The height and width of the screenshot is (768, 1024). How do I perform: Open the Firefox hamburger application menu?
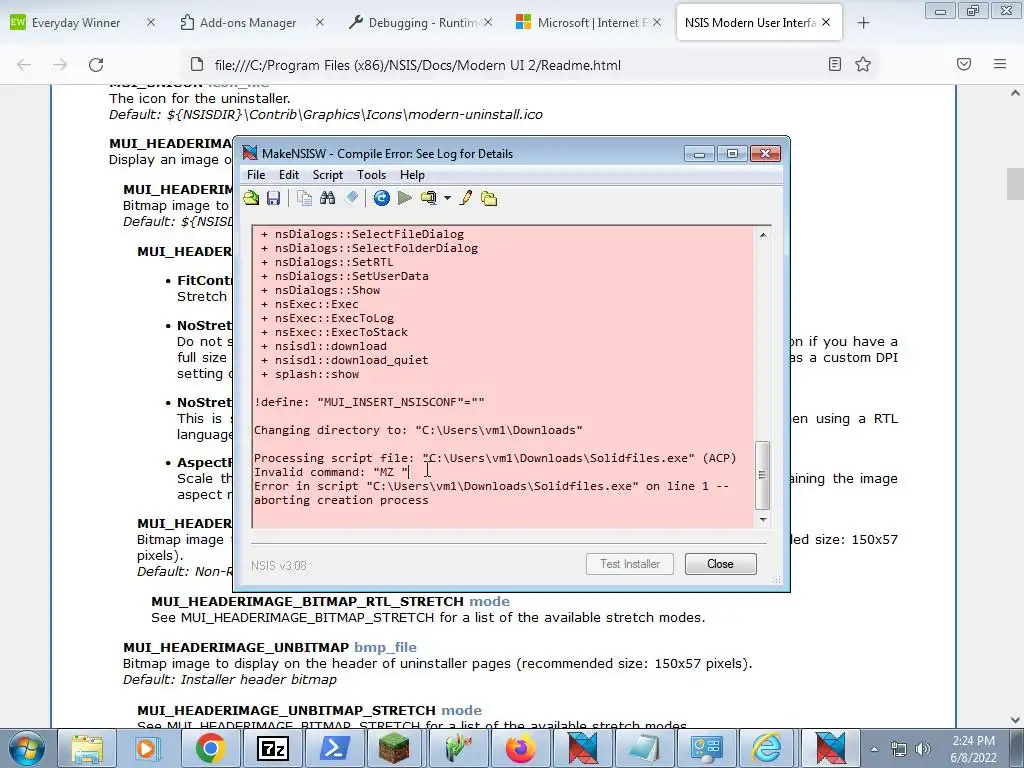(x=1000, y=64)
